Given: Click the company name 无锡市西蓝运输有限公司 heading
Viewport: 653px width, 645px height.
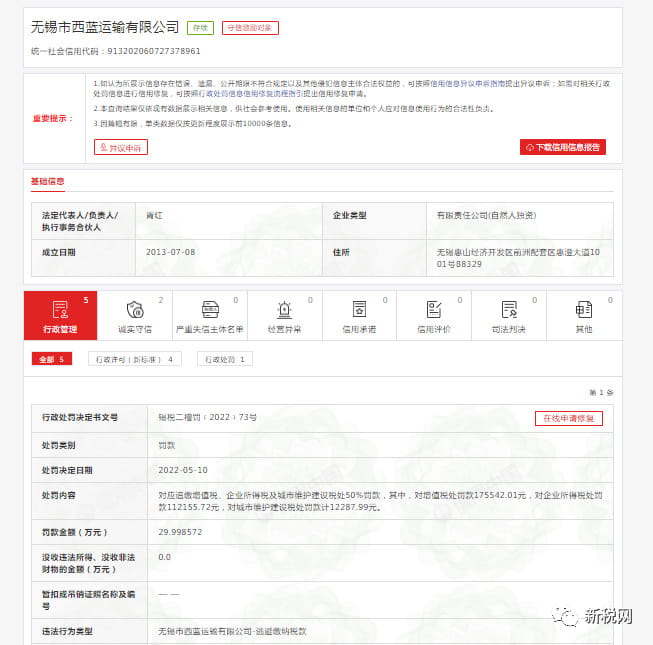Looking at the screenshot, I should [105, 27].
